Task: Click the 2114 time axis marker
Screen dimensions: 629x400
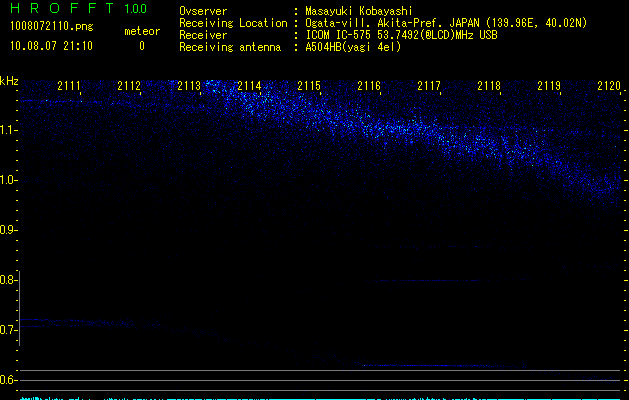Action: pyautogui.click(x=249, y=85)
